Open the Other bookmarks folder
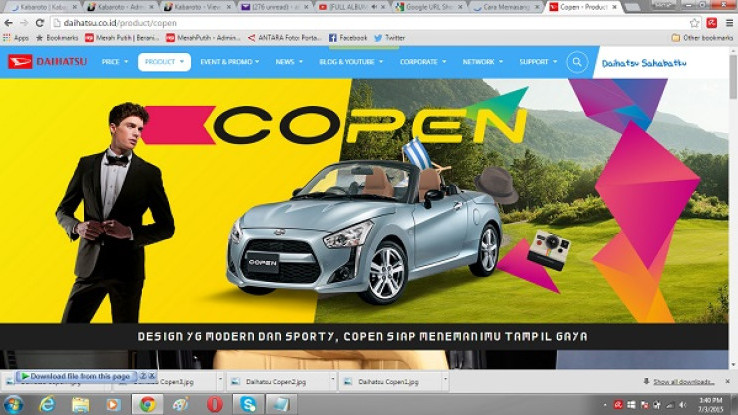Viewport: 738px width, 415px height. click(702, 38)
